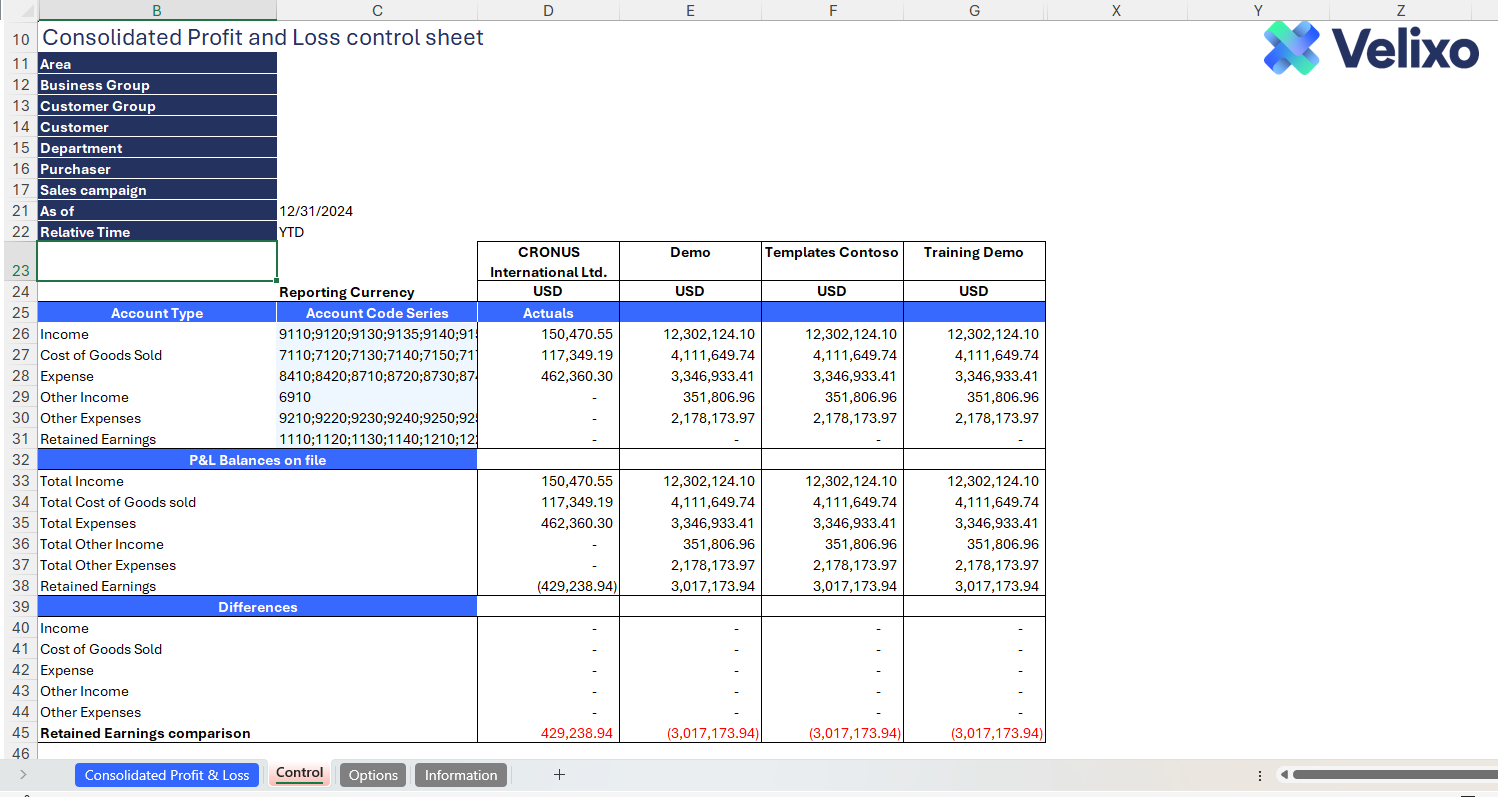Open the Information sheet tab
This screenshot has width=1498, height=797.
pyautogui.click(x=460, y=775)
